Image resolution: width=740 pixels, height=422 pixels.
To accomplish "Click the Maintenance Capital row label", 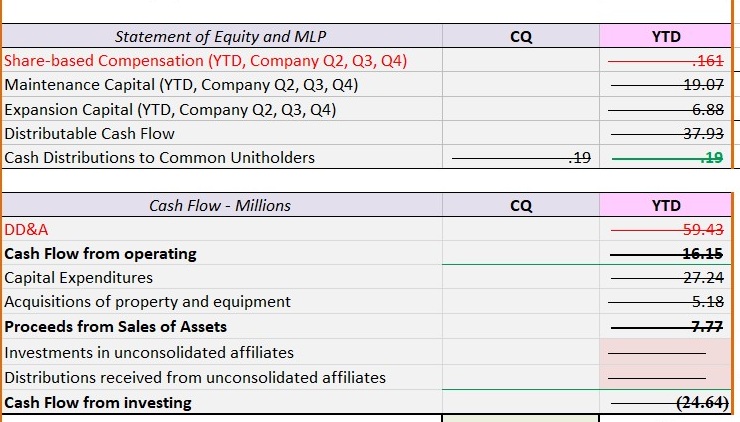I will [181, 85].
